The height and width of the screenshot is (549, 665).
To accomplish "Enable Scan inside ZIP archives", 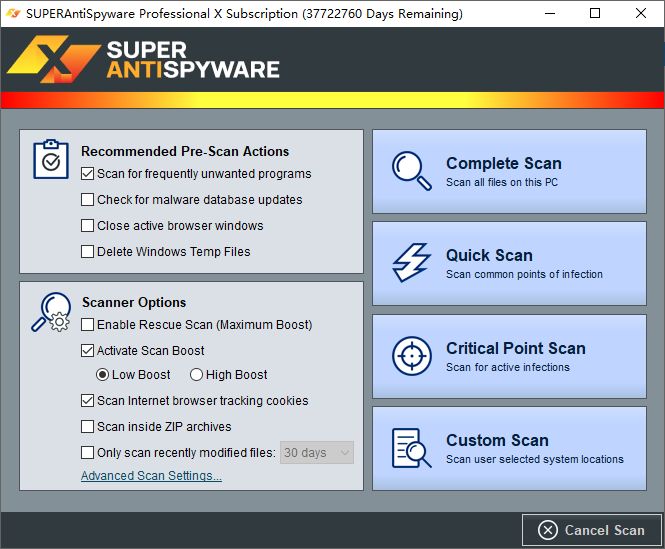I will pos(87,426).
